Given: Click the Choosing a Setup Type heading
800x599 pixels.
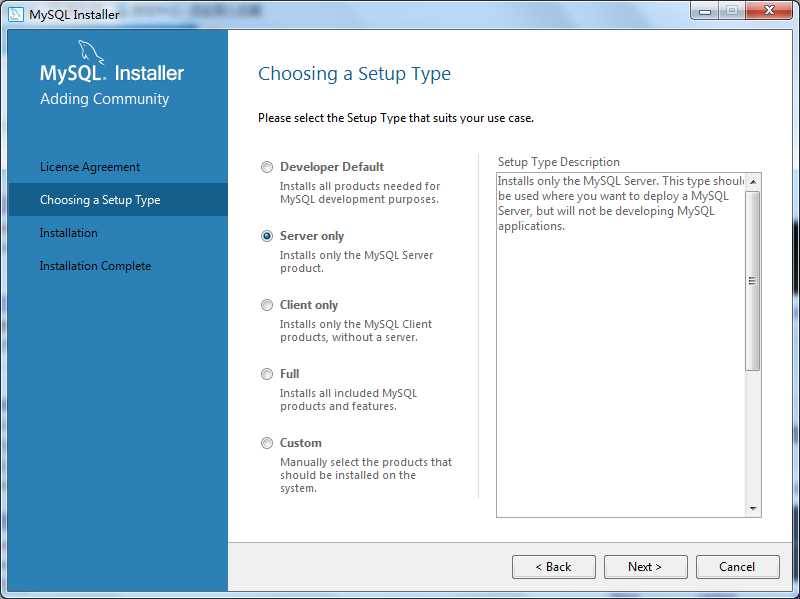Looking at the screenshot, I should tap(354, 74).
